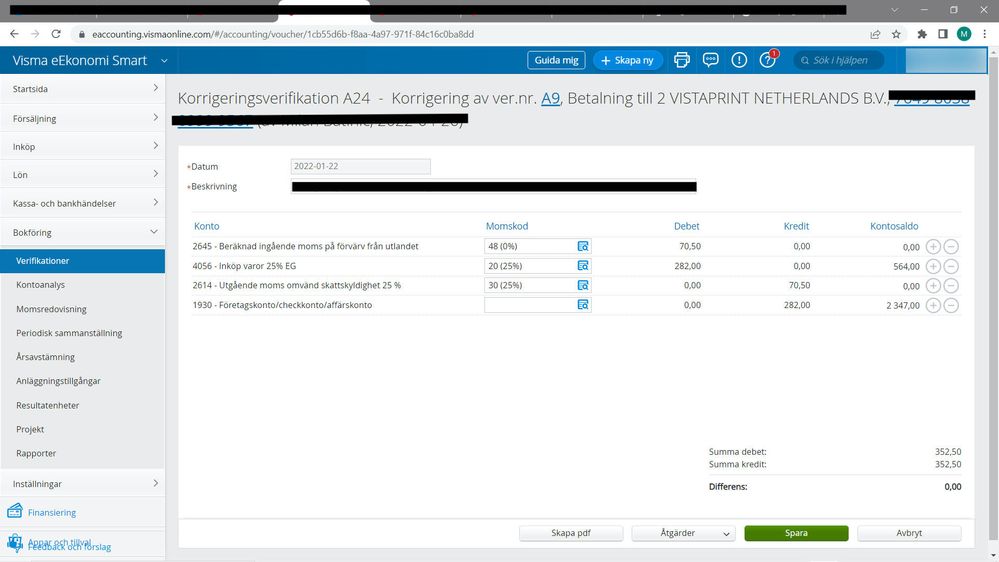Open help icon with notification badge

tap(767, 60)
